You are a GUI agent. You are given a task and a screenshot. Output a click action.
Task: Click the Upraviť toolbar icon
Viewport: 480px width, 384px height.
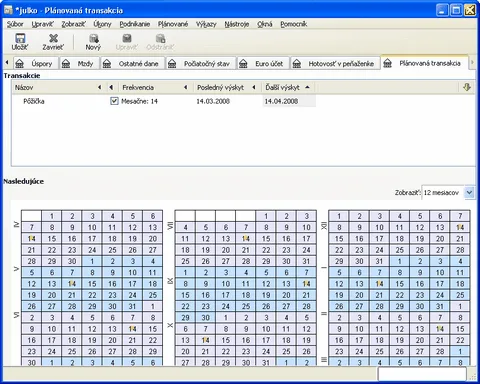(x=127, y=38)
